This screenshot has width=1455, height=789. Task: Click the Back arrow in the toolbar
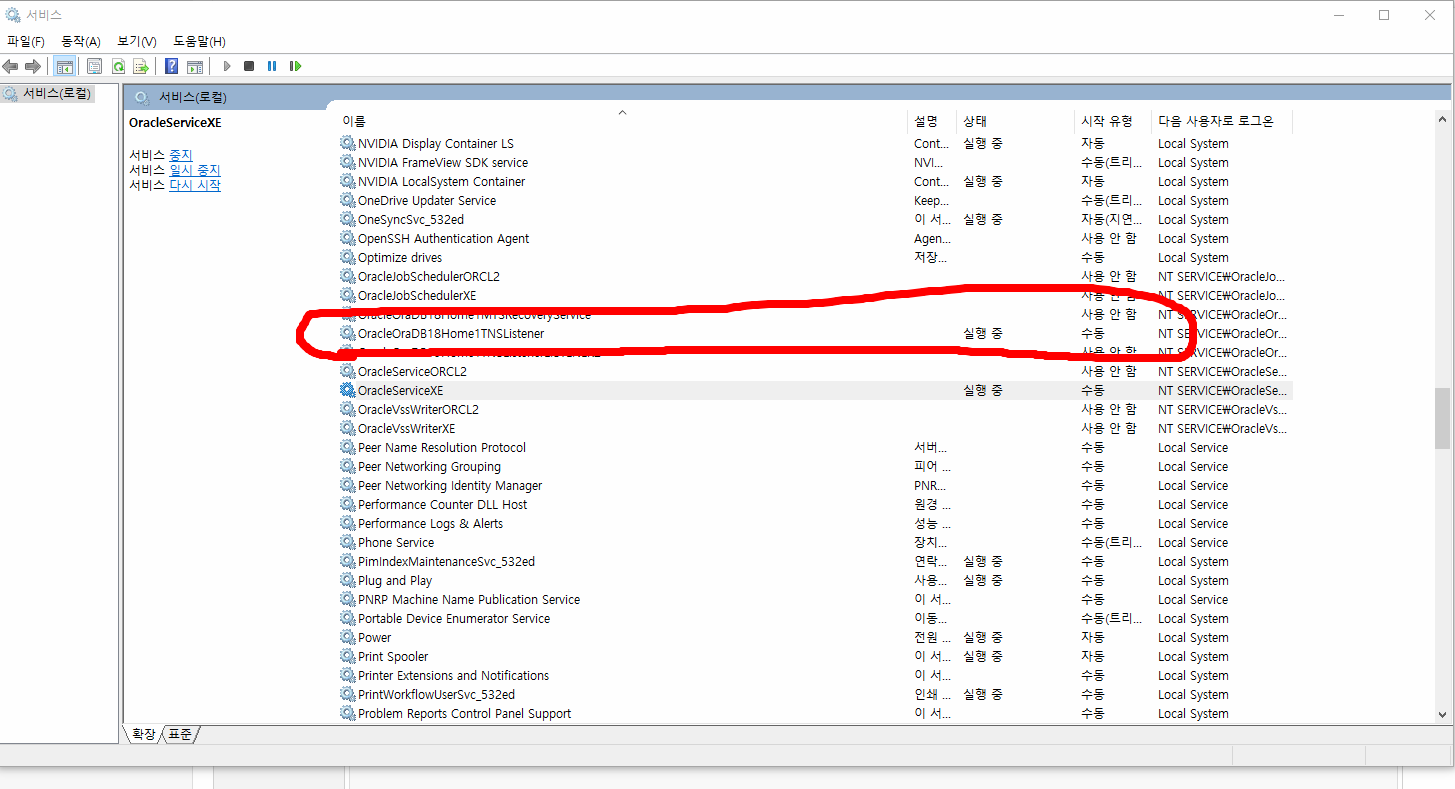tap(11, 66)
